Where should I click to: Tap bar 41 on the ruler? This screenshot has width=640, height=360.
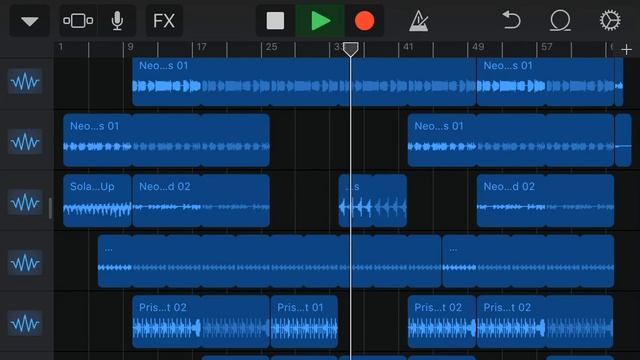(408, 47)
